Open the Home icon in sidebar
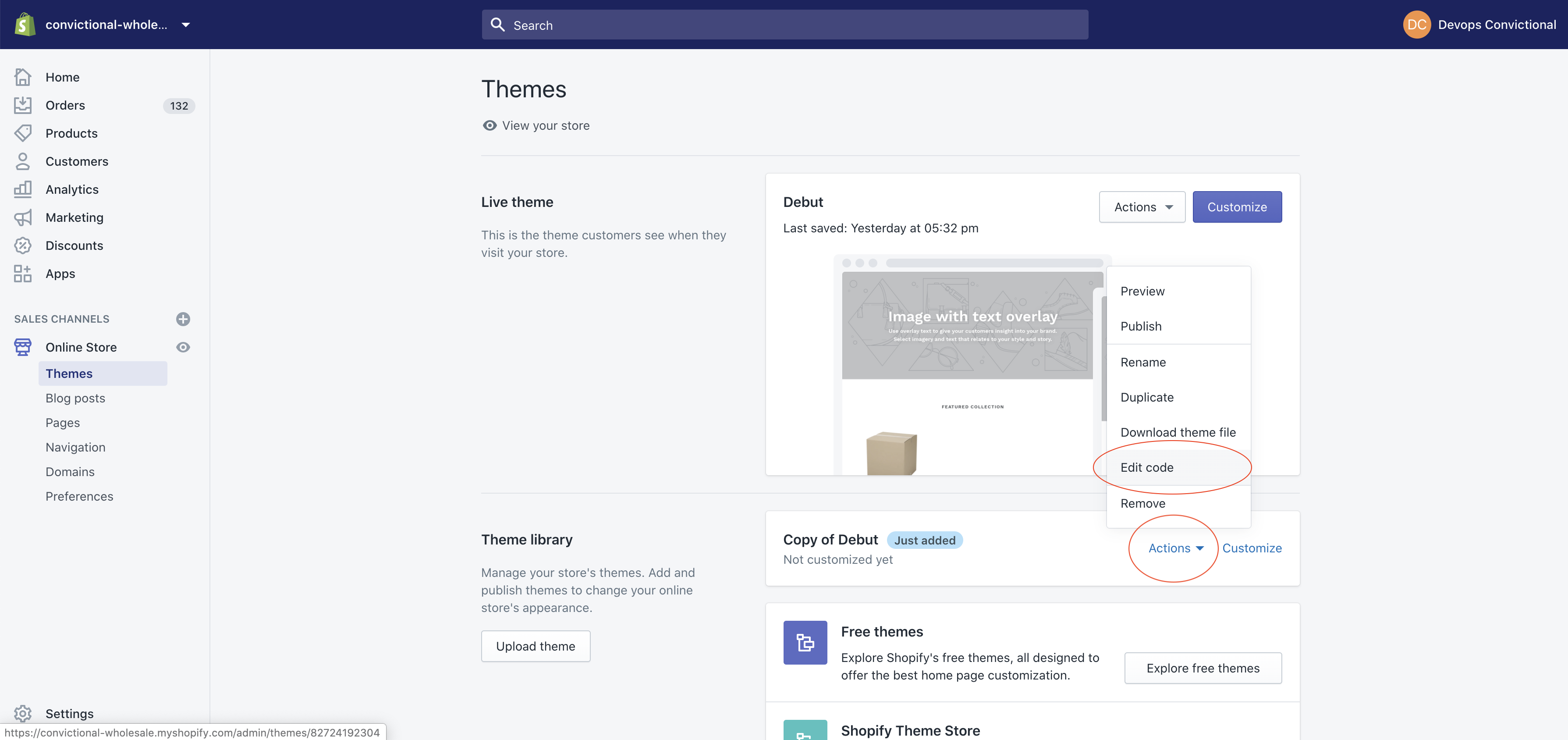1568x740 pixels. pyautogui.click(x=22, y=77)
